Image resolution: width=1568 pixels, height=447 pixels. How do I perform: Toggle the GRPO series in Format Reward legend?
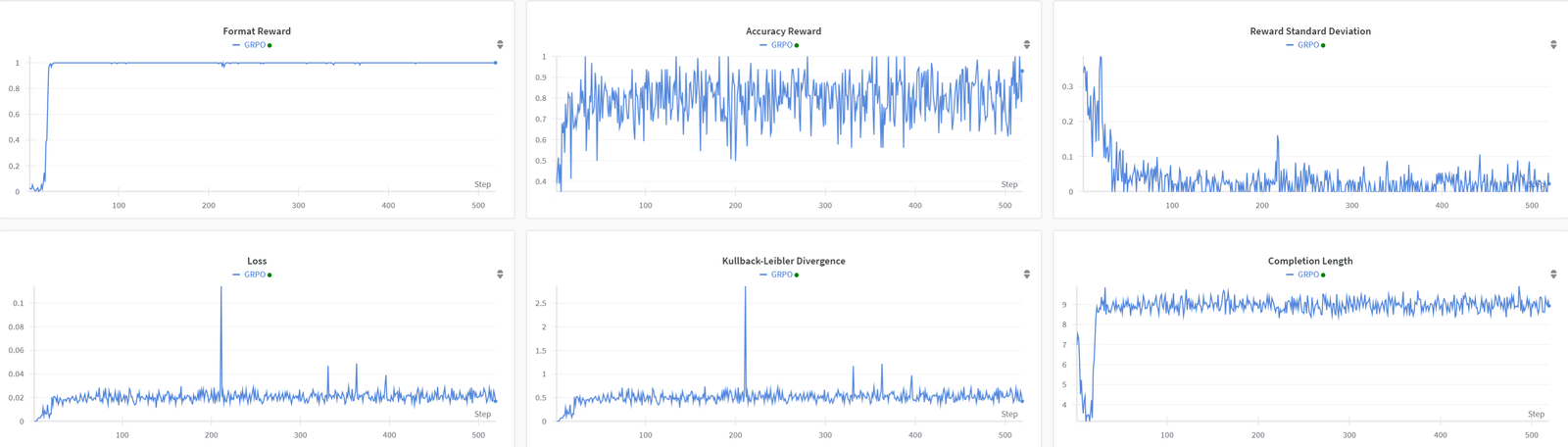[x=254, y=45]
